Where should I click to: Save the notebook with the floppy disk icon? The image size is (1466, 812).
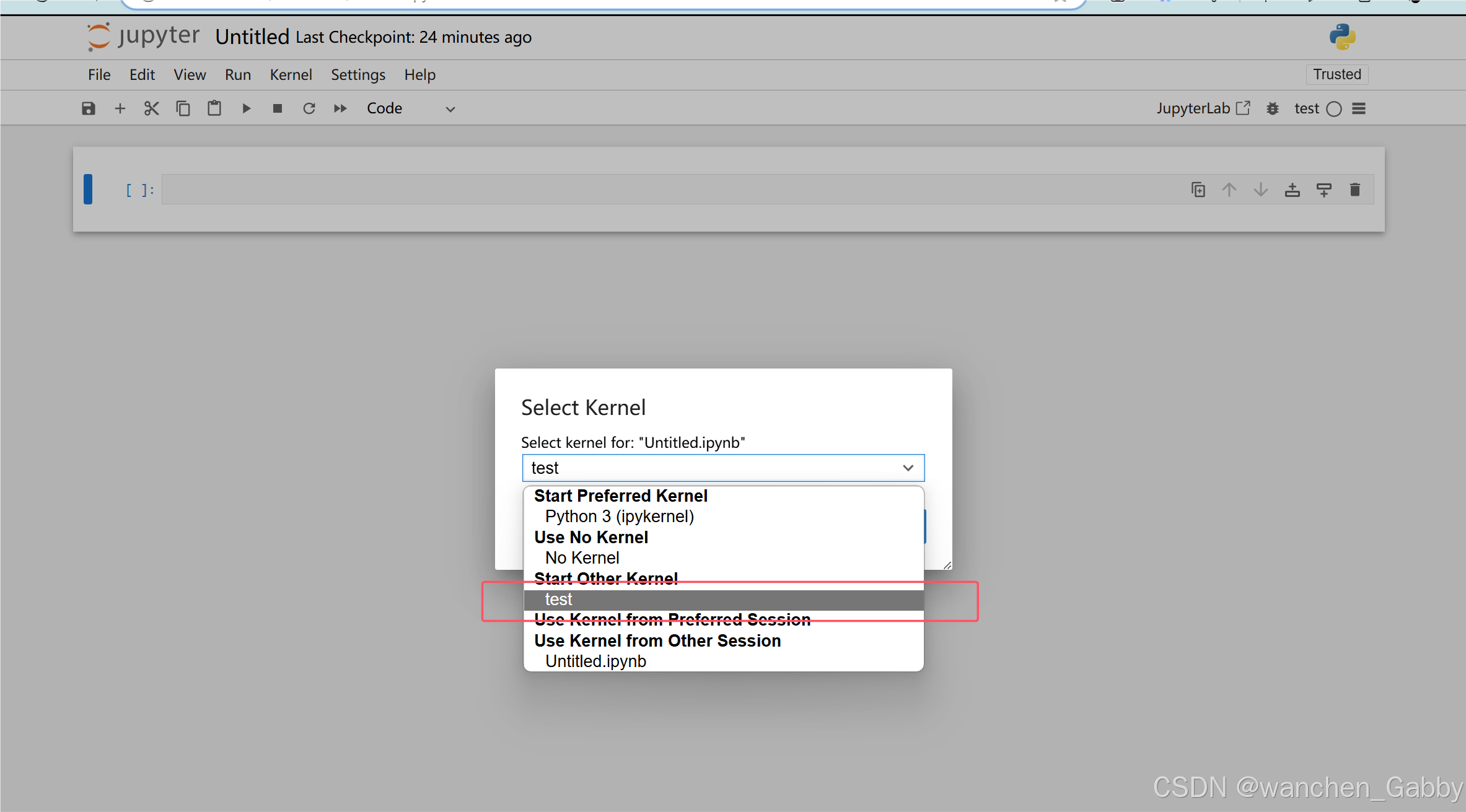tap(89, 108)
